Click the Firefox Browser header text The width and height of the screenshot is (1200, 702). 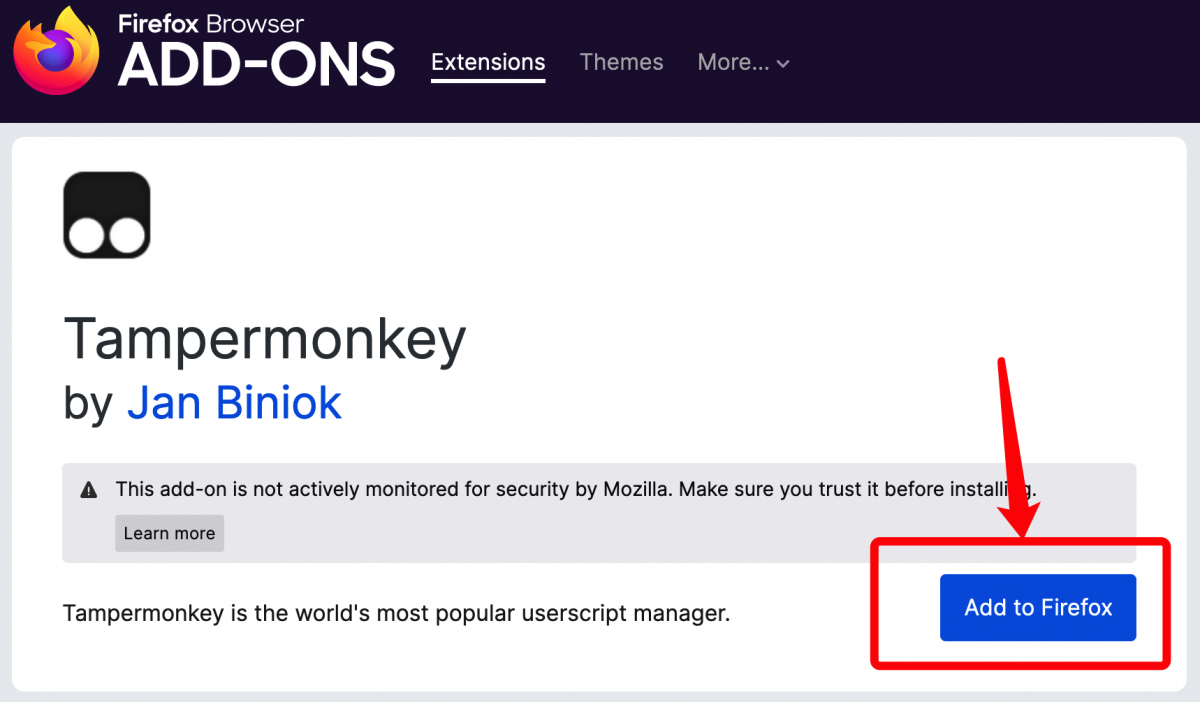coord(211,23)
